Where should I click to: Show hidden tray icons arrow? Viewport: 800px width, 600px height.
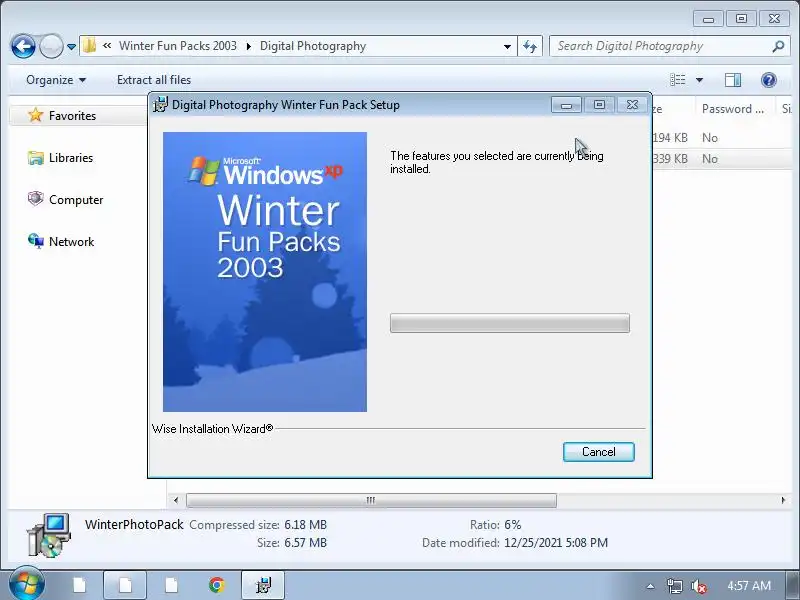[650, 586]
